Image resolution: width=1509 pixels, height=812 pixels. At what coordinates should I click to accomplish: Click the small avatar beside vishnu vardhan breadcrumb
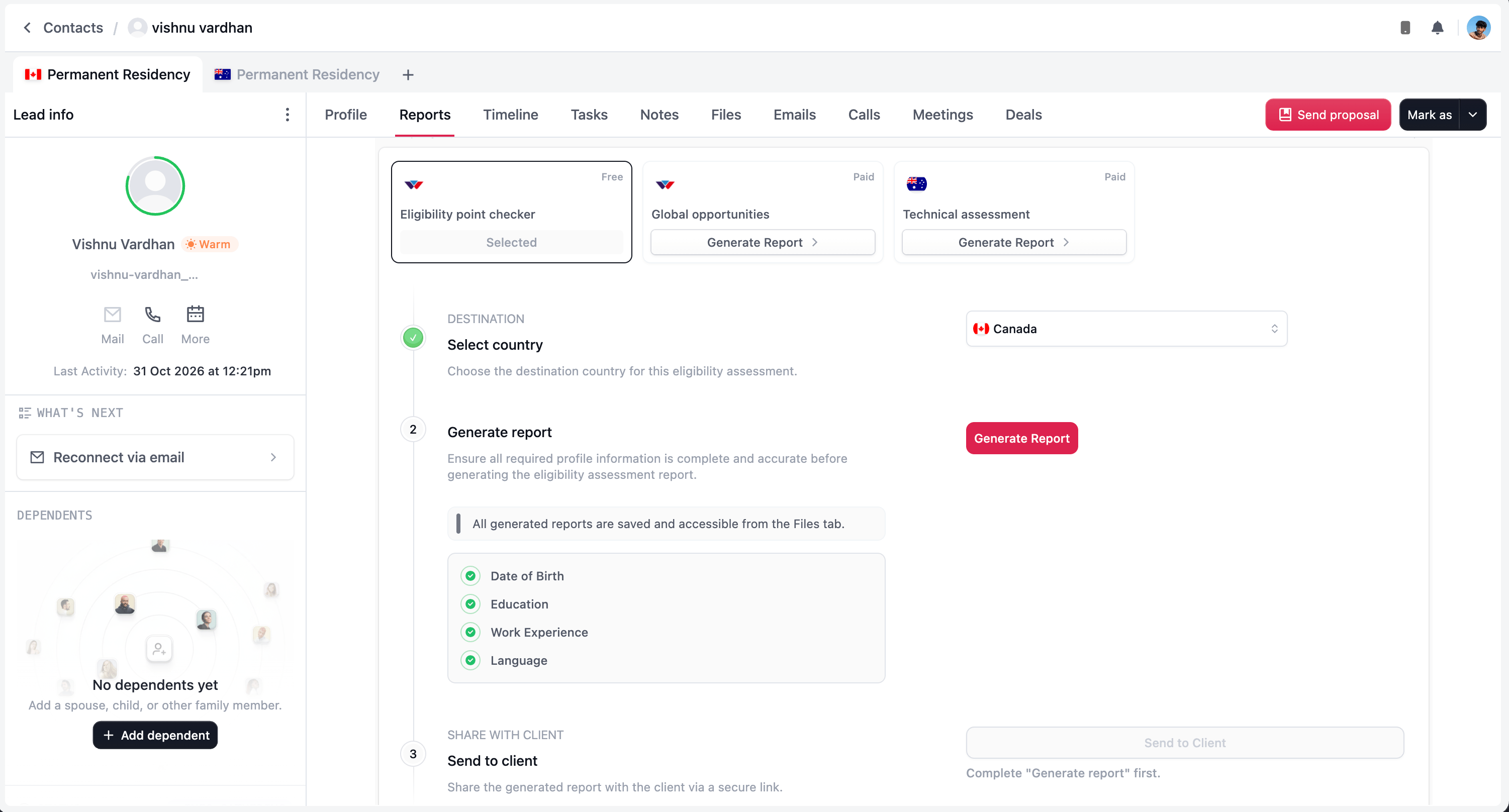[x=137, y=28]
